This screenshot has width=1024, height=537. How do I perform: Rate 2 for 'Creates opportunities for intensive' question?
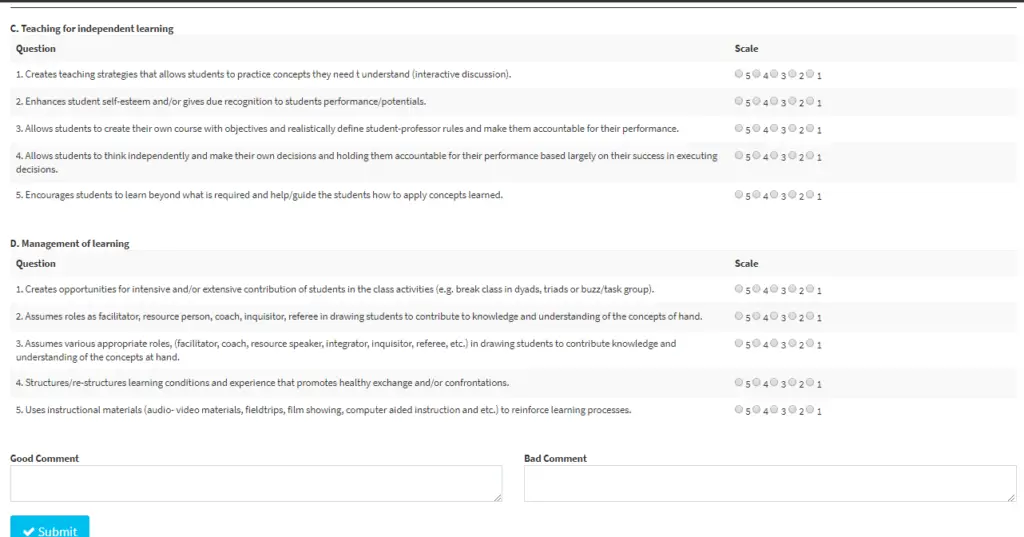792,289
